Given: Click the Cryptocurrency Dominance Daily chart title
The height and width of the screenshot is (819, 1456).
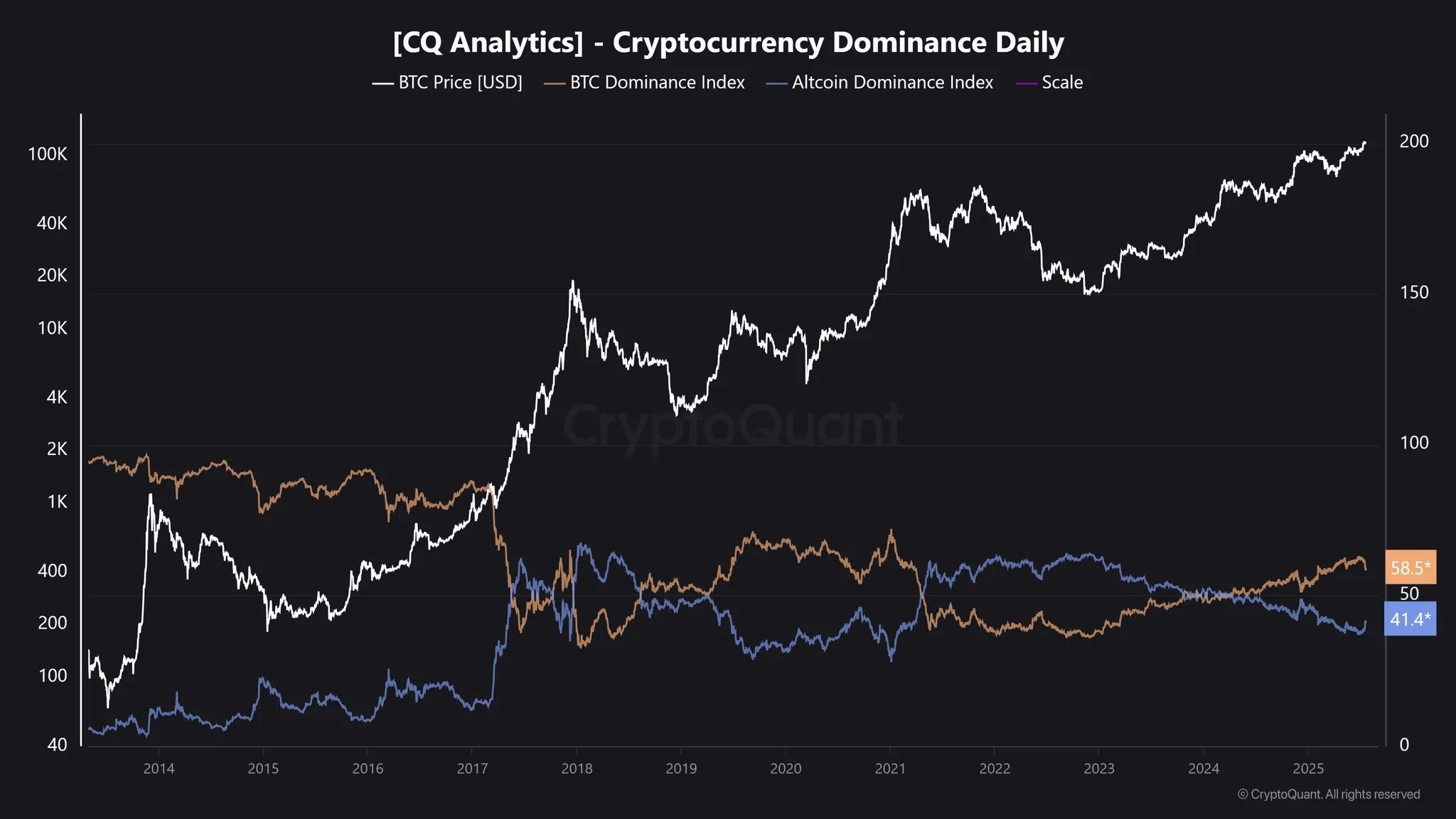Looking at the screenshot, I should (x=728, y=43).
